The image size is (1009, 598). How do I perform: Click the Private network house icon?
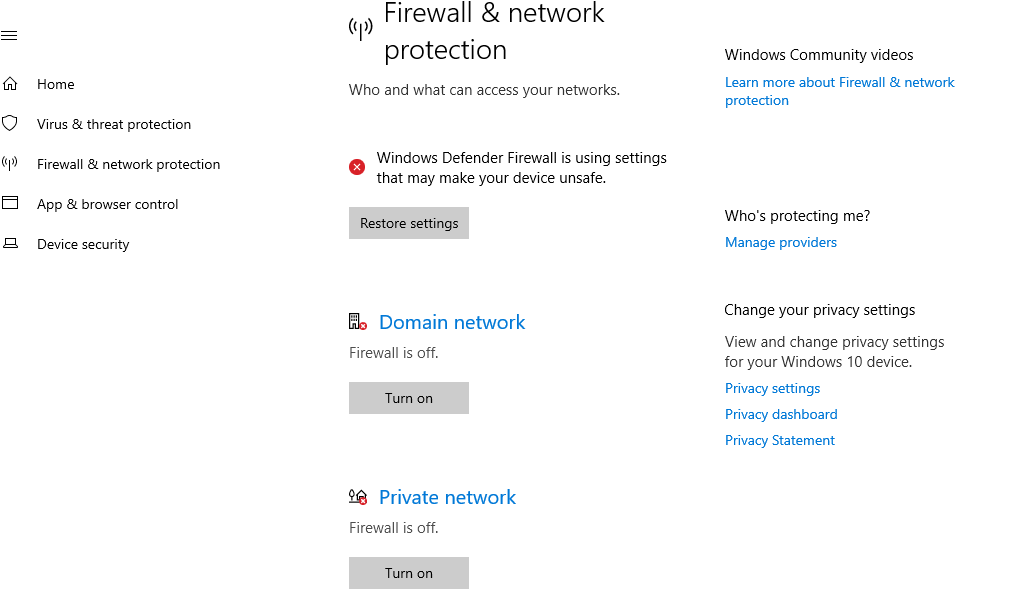358,496
